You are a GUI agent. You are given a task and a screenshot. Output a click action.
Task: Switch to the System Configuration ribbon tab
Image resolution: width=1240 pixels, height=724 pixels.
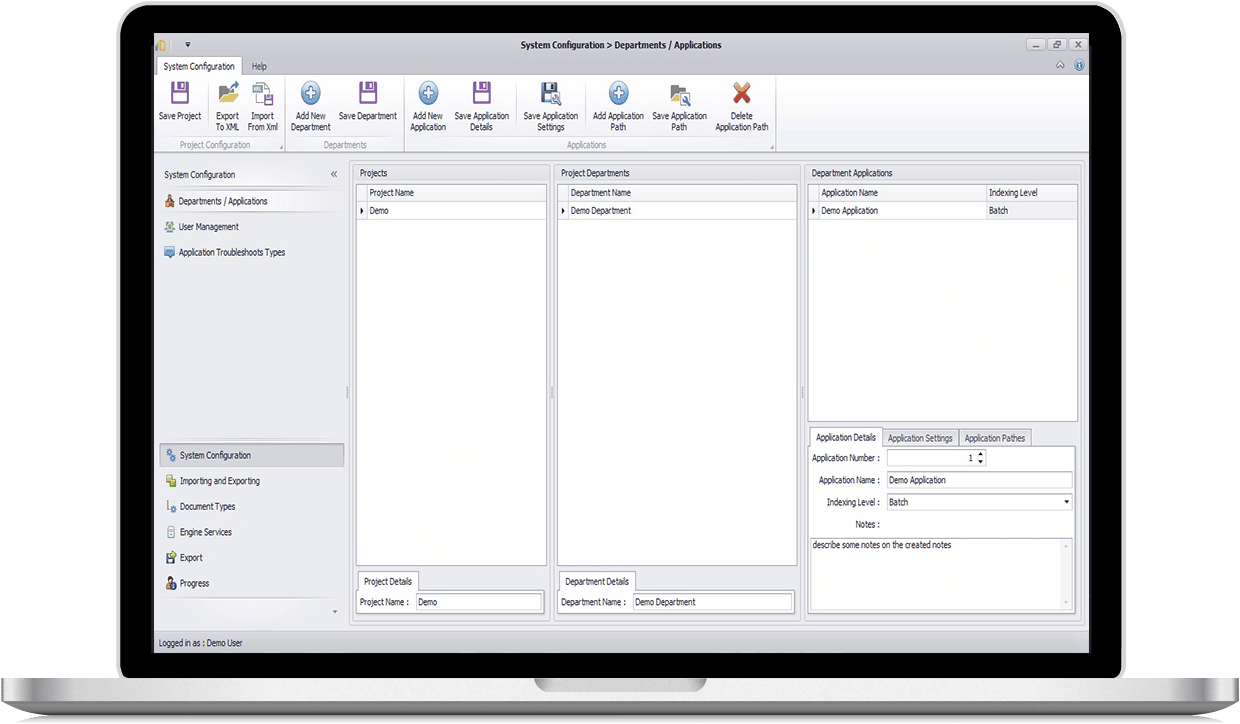199,66
